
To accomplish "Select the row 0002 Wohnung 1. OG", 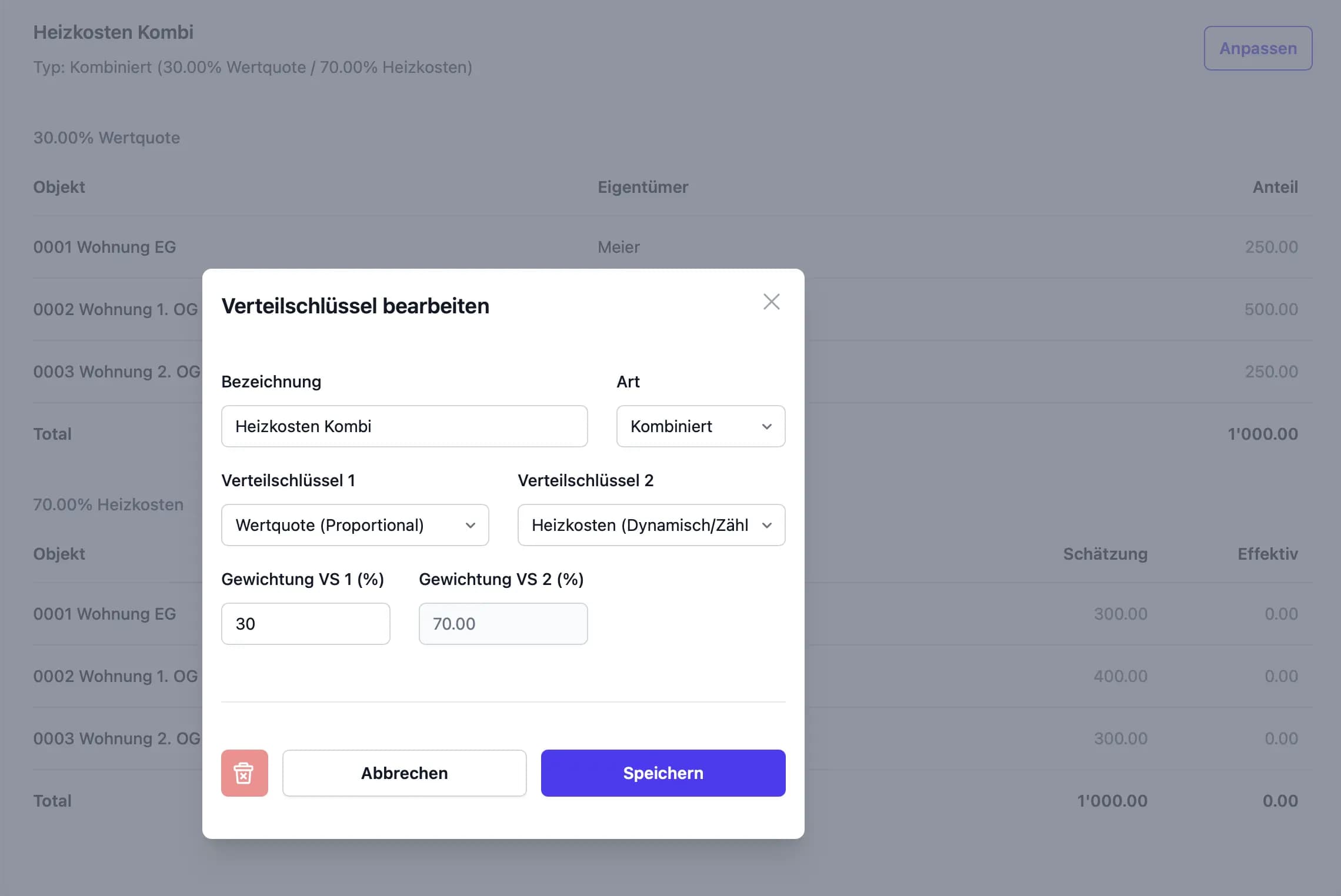I will (115, 309).
